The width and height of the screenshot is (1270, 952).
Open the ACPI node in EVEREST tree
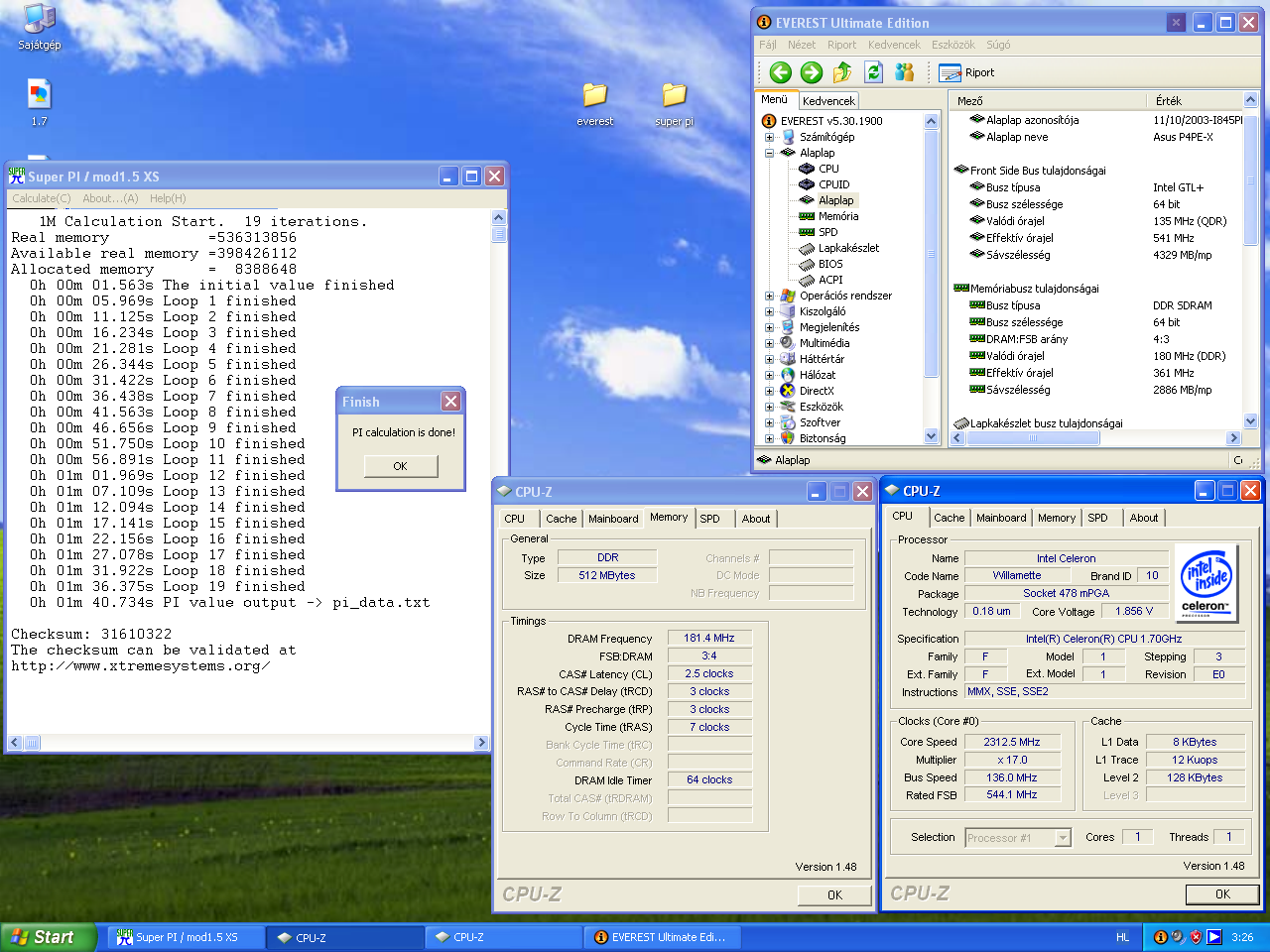click(x=830, y=280)
